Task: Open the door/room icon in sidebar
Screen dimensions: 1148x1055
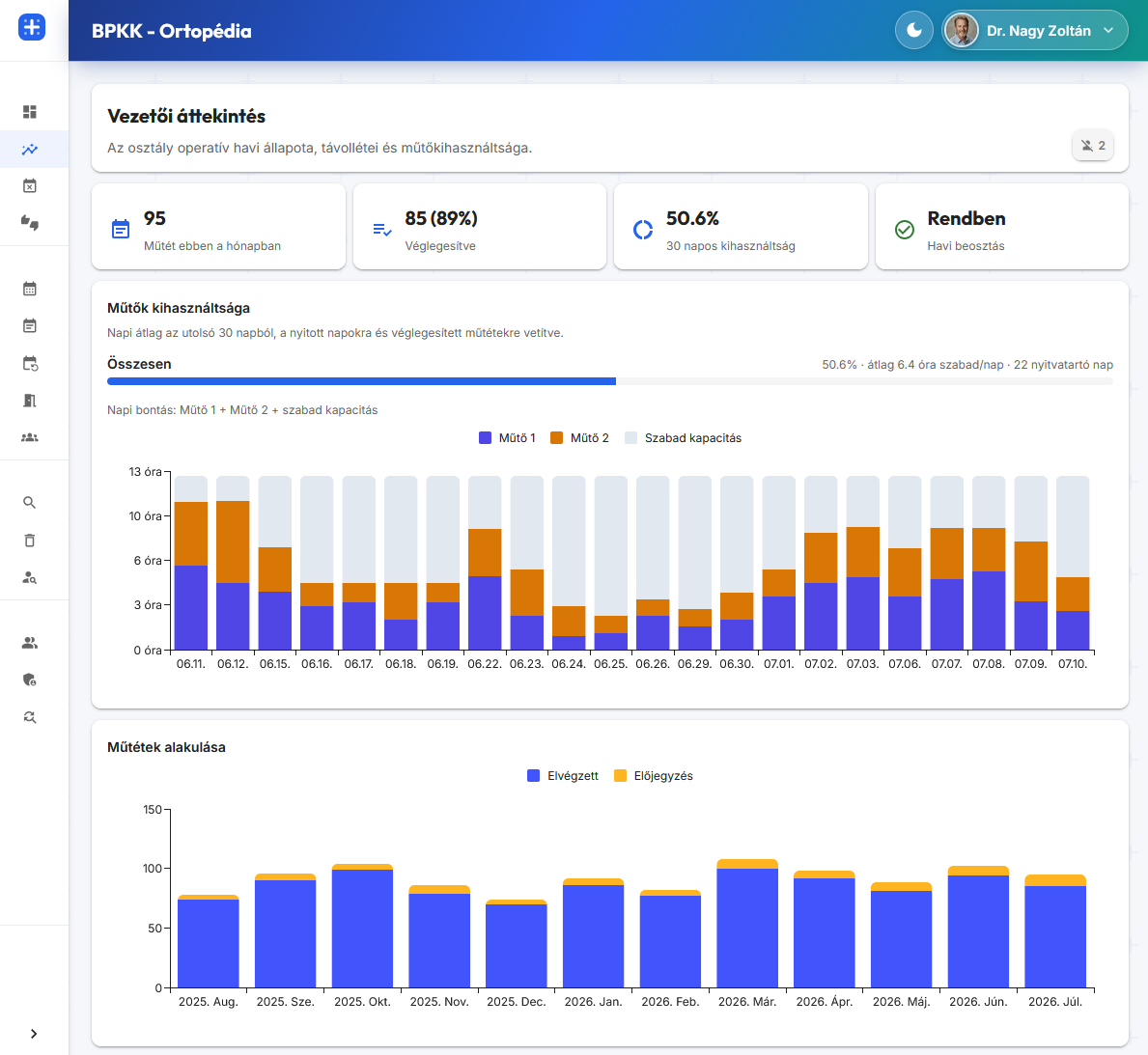Action: point(29,401)
